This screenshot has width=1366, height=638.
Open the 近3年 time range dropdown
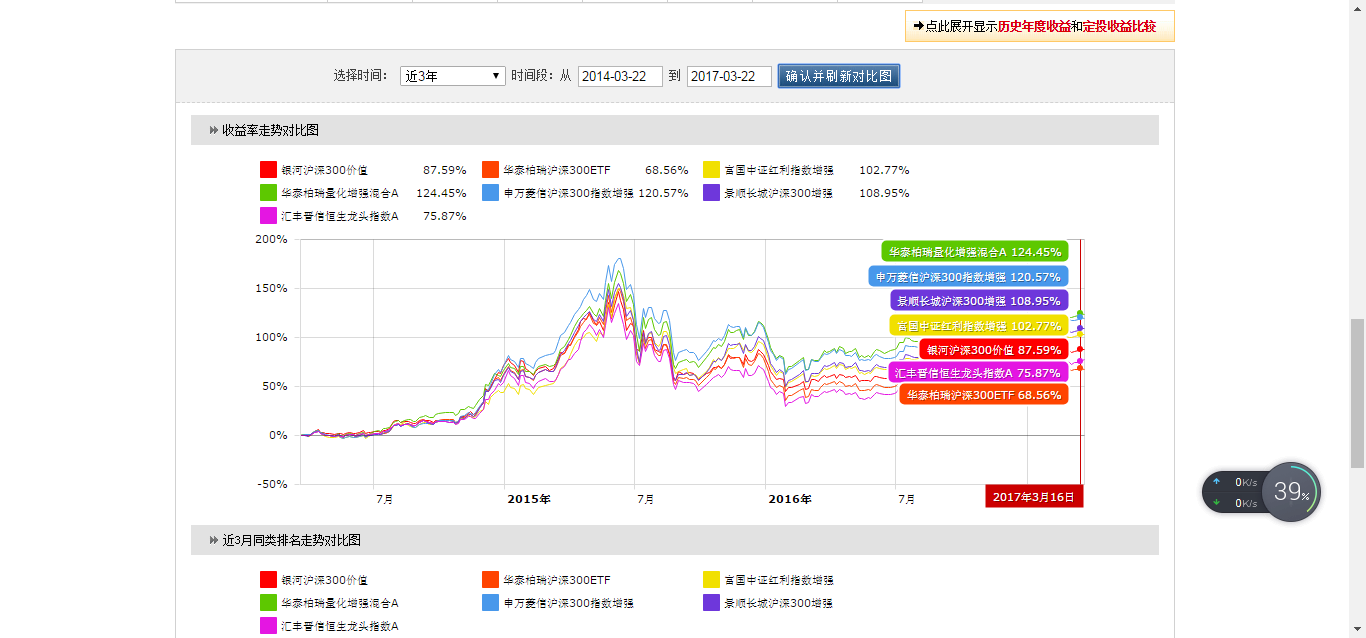452,75
